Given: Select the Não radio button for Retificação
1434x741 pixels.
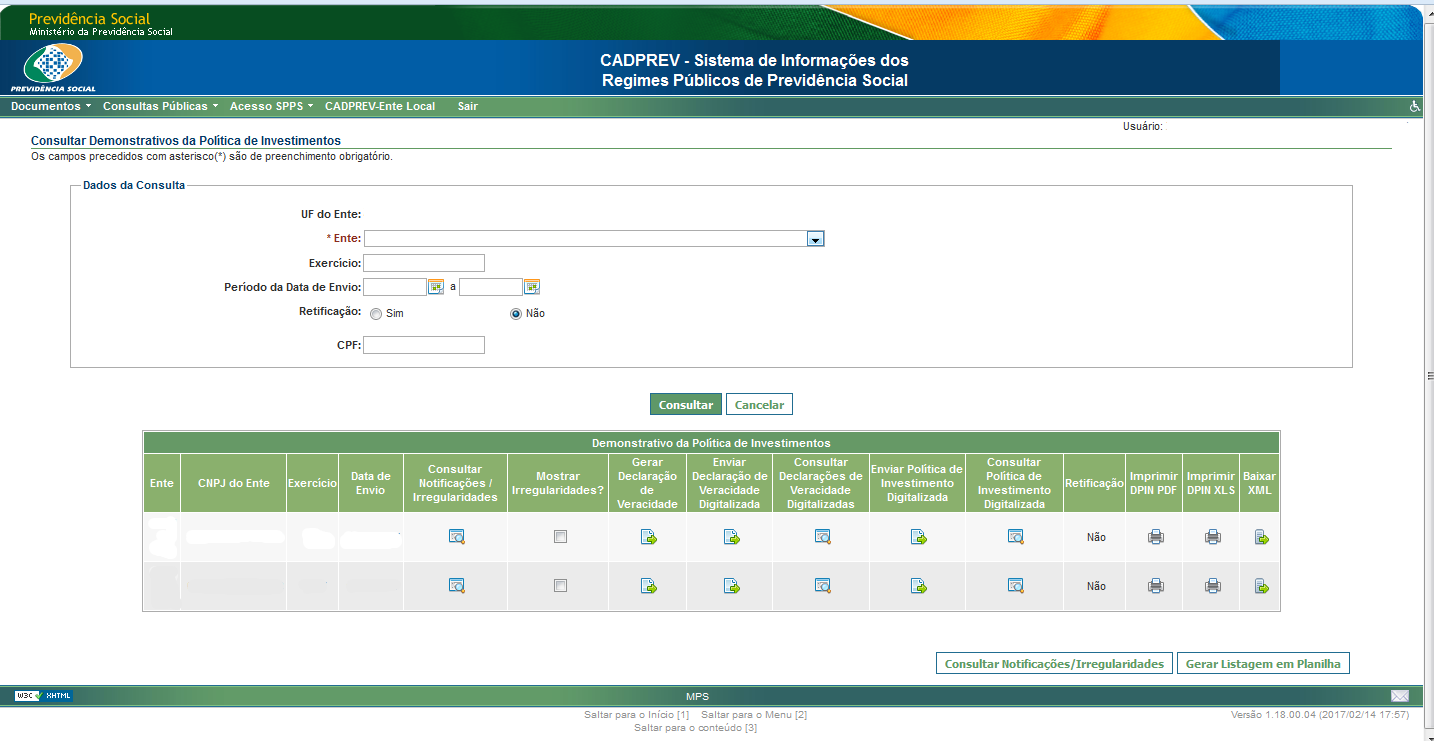Looking at the screenshot, I should (x=516, y=314).
